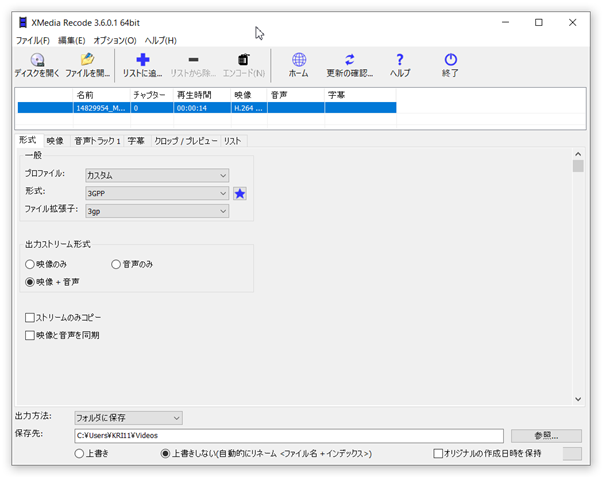Click the 映像 column header in file list
602x477 pixels.
coord(249,95)
